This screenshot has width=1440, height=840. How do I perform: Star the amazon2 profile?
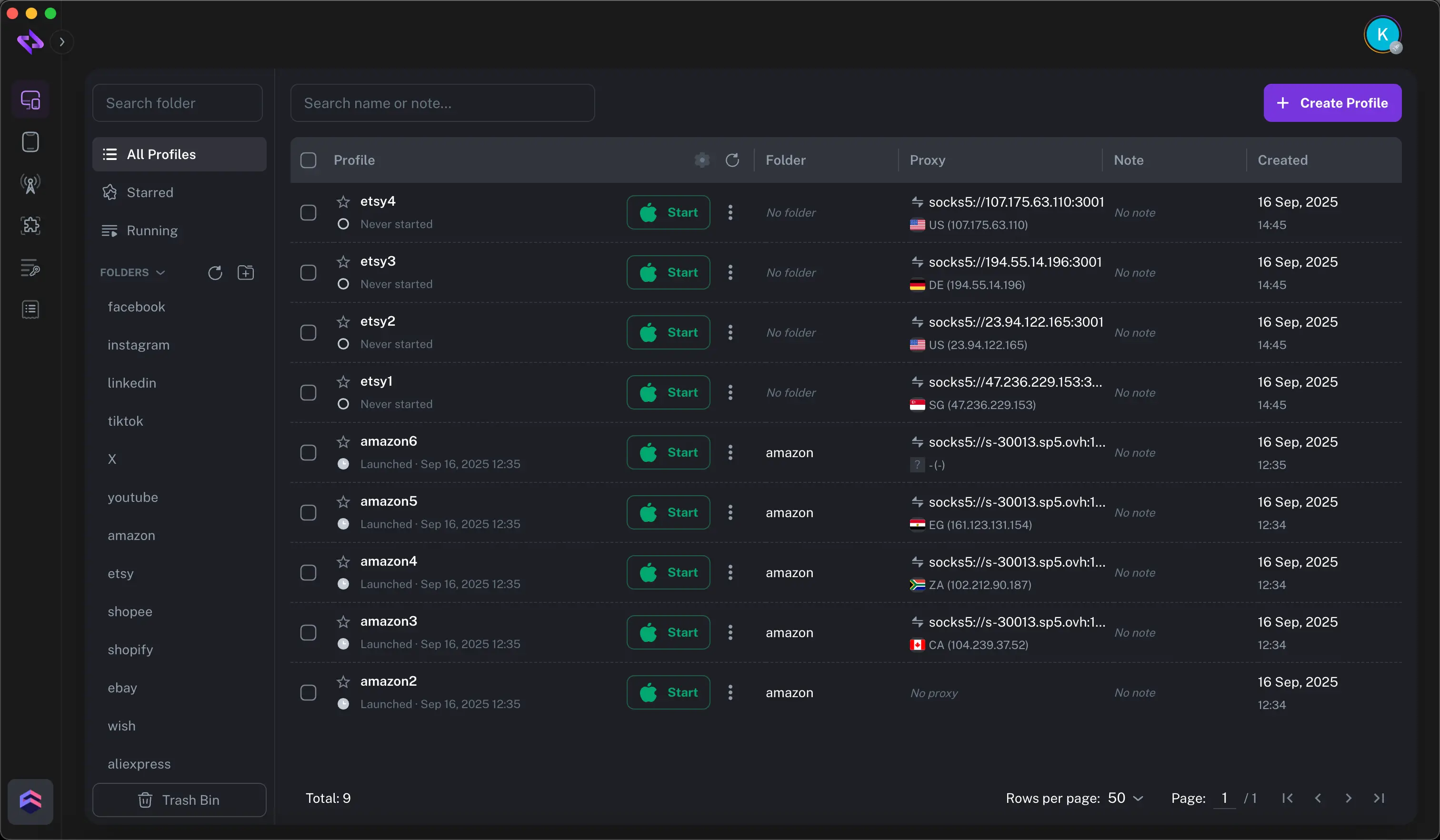click(343, 681)
